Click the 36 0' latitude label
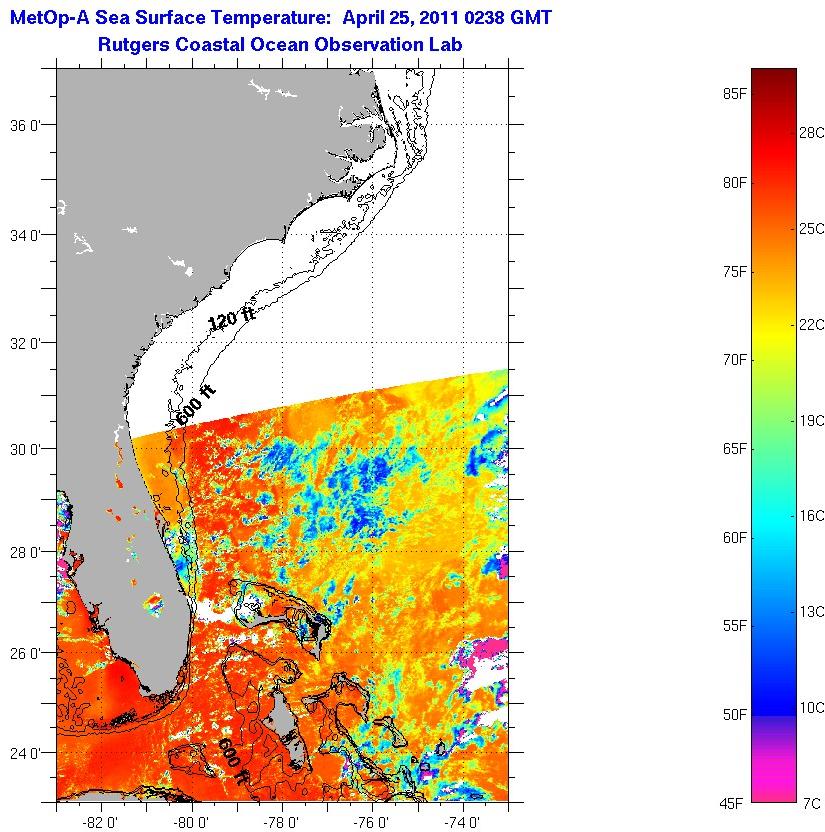825x832 pixels. pos(26,126)
